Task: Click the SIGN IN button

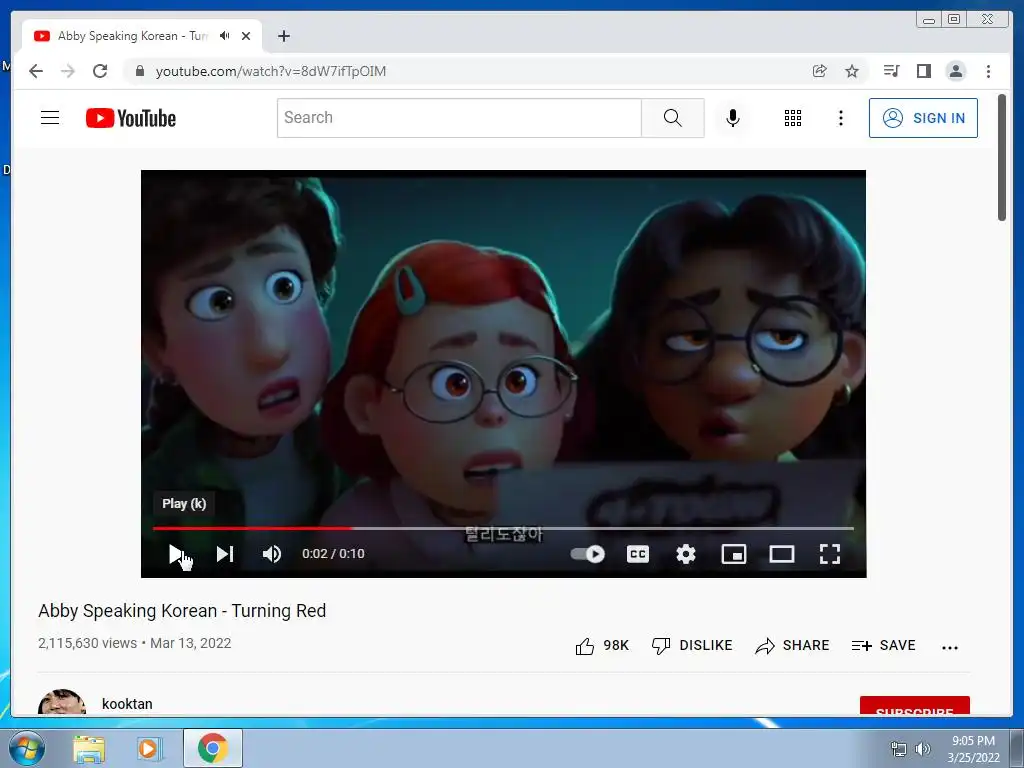Action: tap(923, 118)
